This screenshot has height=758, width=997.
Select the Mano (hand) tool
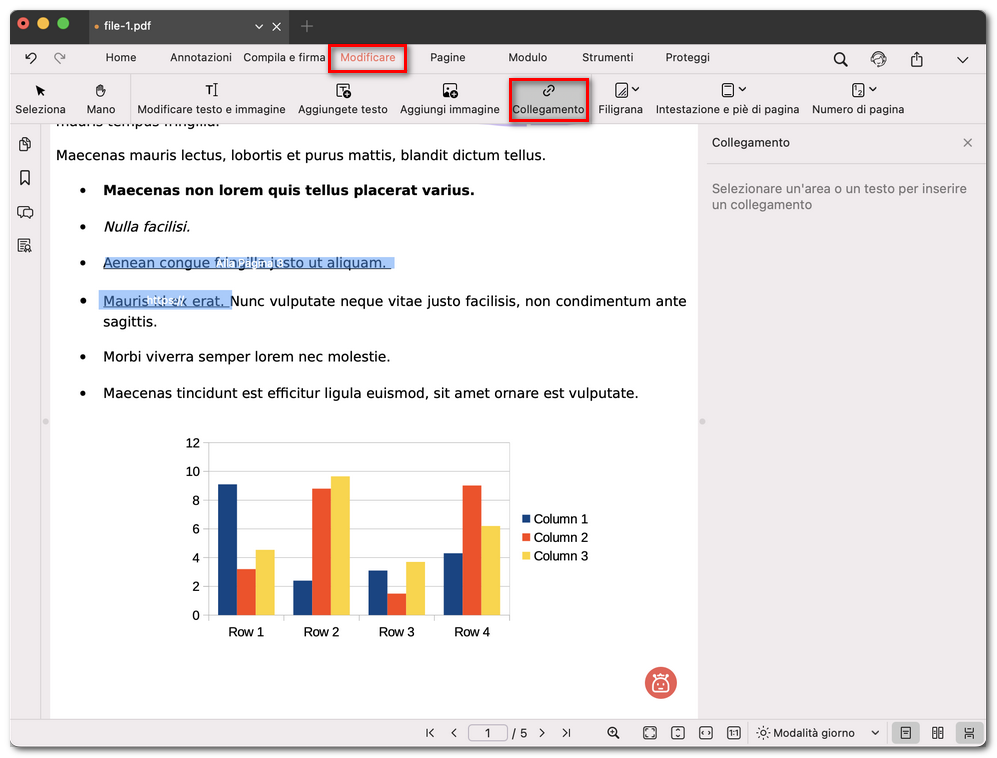[x=100, y=98]
